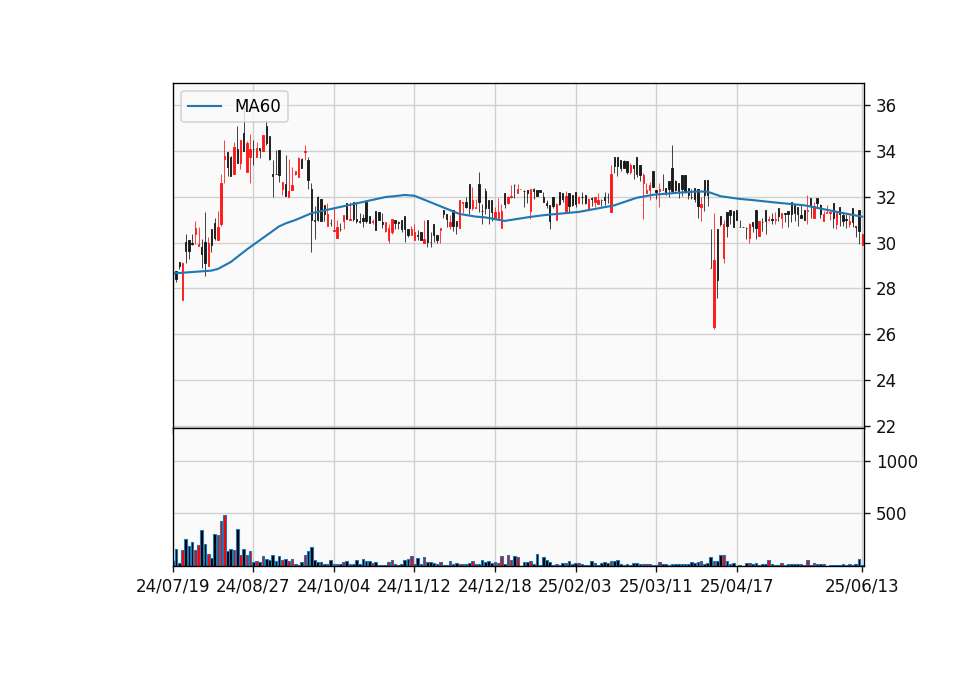The height and width of the screenshot is (690, 960).
Task: Click the blue MA60 legend line sample
Action: point(204,106)
